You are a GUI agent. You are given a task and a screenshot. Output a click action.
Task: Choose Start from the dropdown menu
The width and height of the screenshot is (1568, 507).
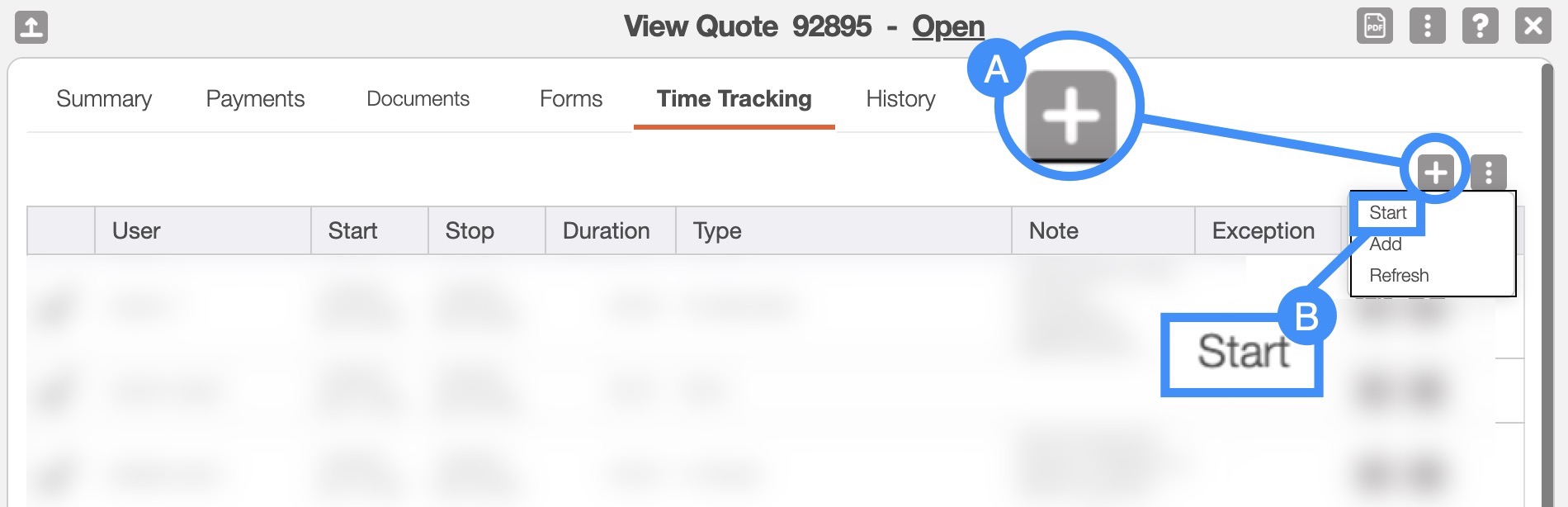[1387, 213]
